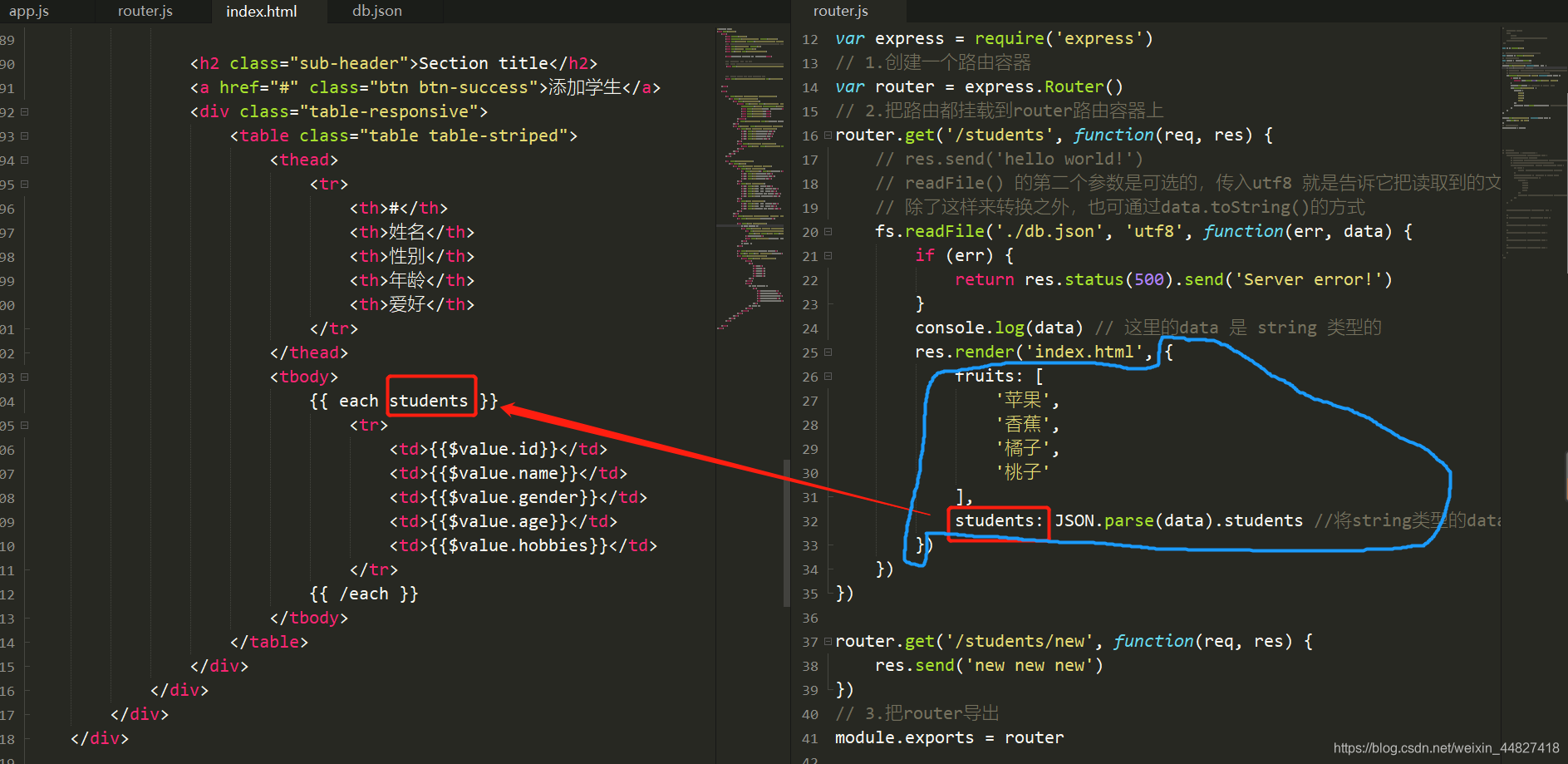Click the {{$value.id}} cell line
Image resolution: width=1568 pixels, height=764 pixels.
point(499,449)
